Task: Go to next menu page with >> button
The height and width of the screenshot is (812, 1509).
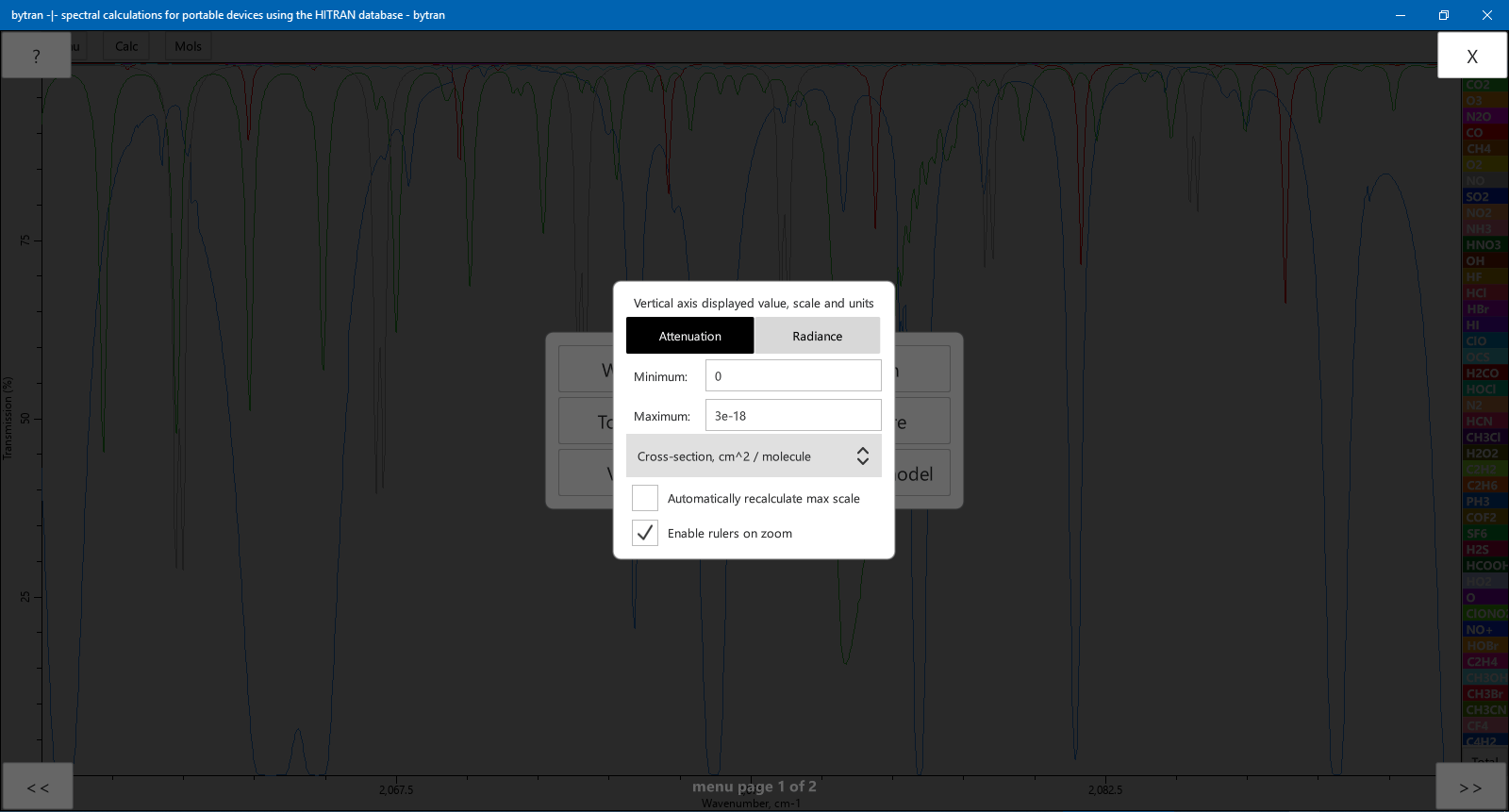Action: (1470, 787)
